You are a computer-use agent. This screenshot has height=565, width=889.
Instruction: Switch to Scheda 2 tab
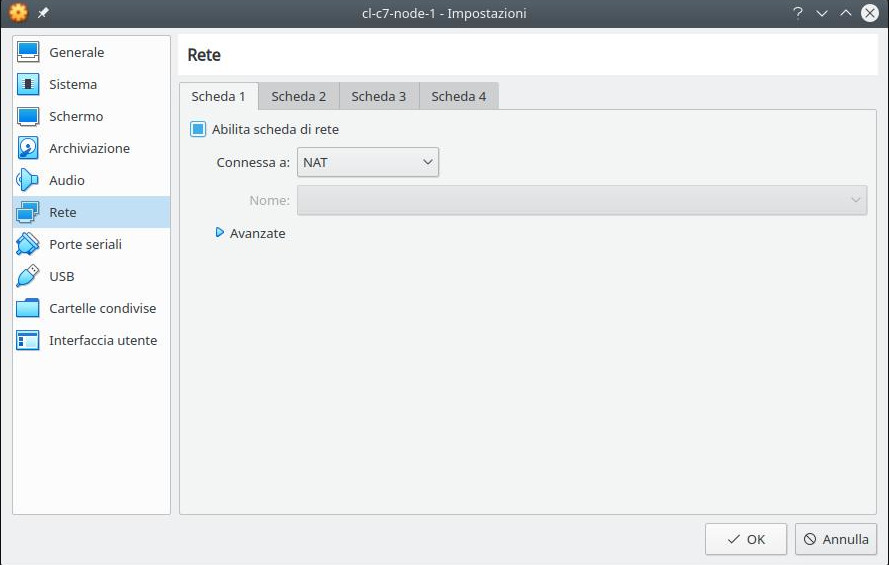[298, 96]
